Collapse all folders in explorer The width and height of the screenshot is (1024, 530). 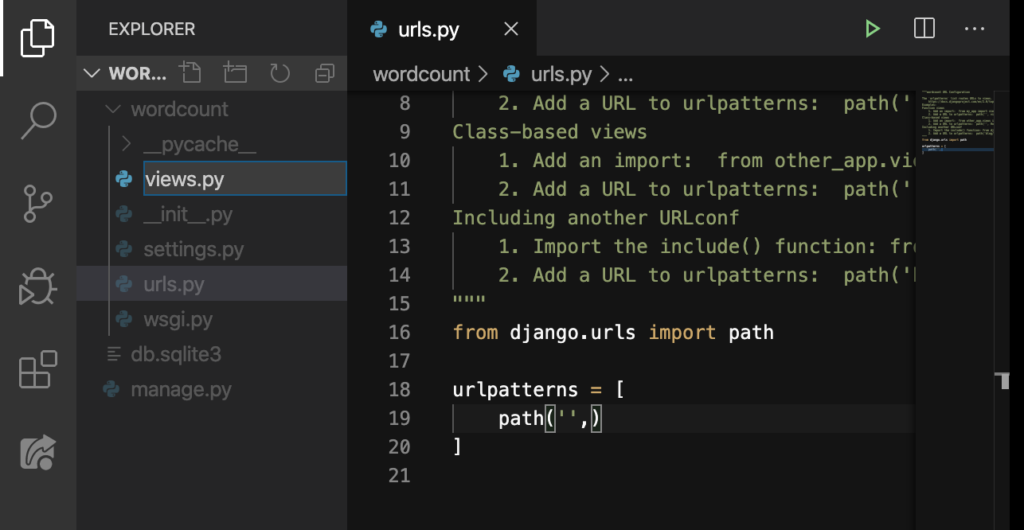325,73
